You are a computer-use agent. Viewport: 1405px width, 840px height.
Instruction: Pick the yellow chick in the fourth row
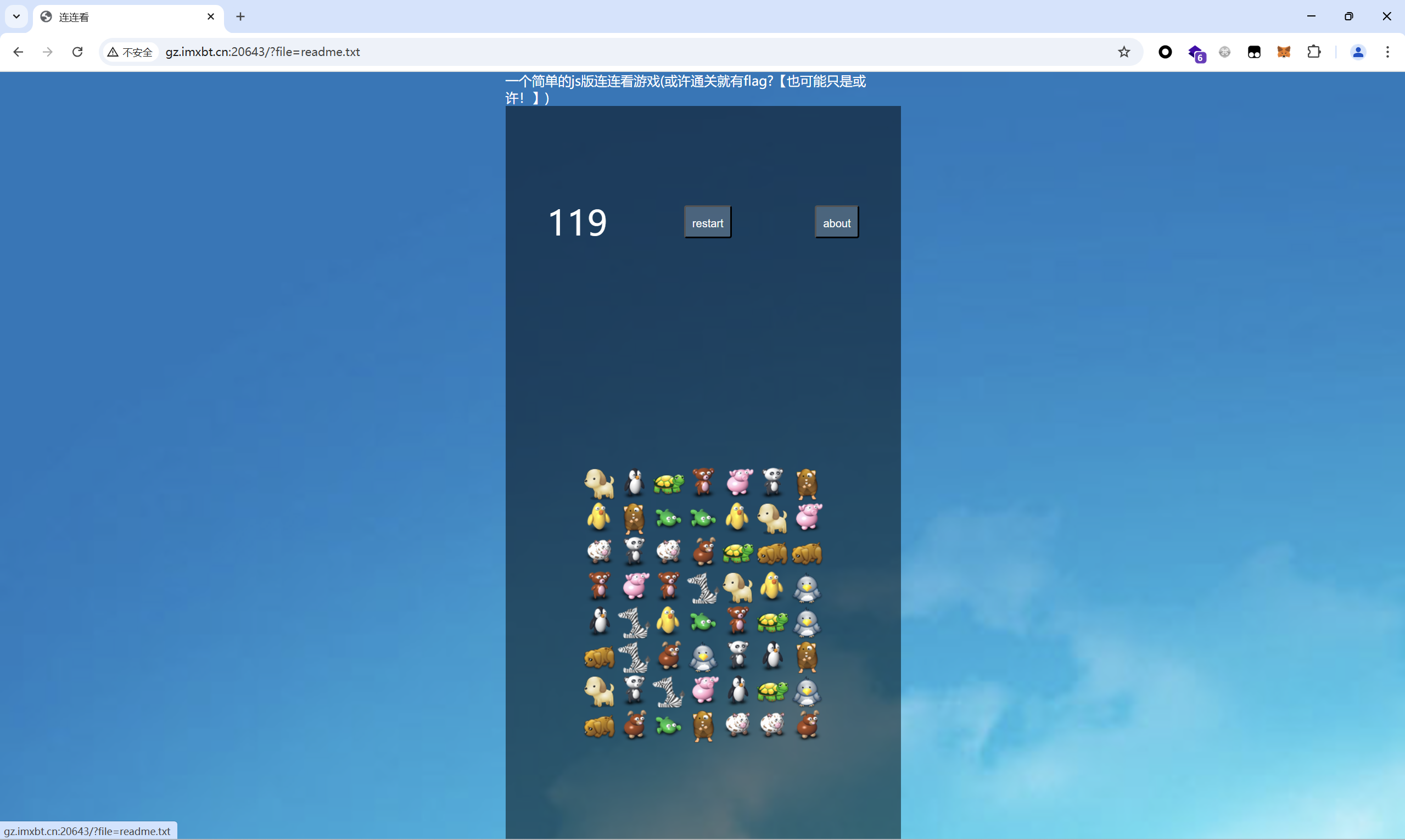point(772,586)
